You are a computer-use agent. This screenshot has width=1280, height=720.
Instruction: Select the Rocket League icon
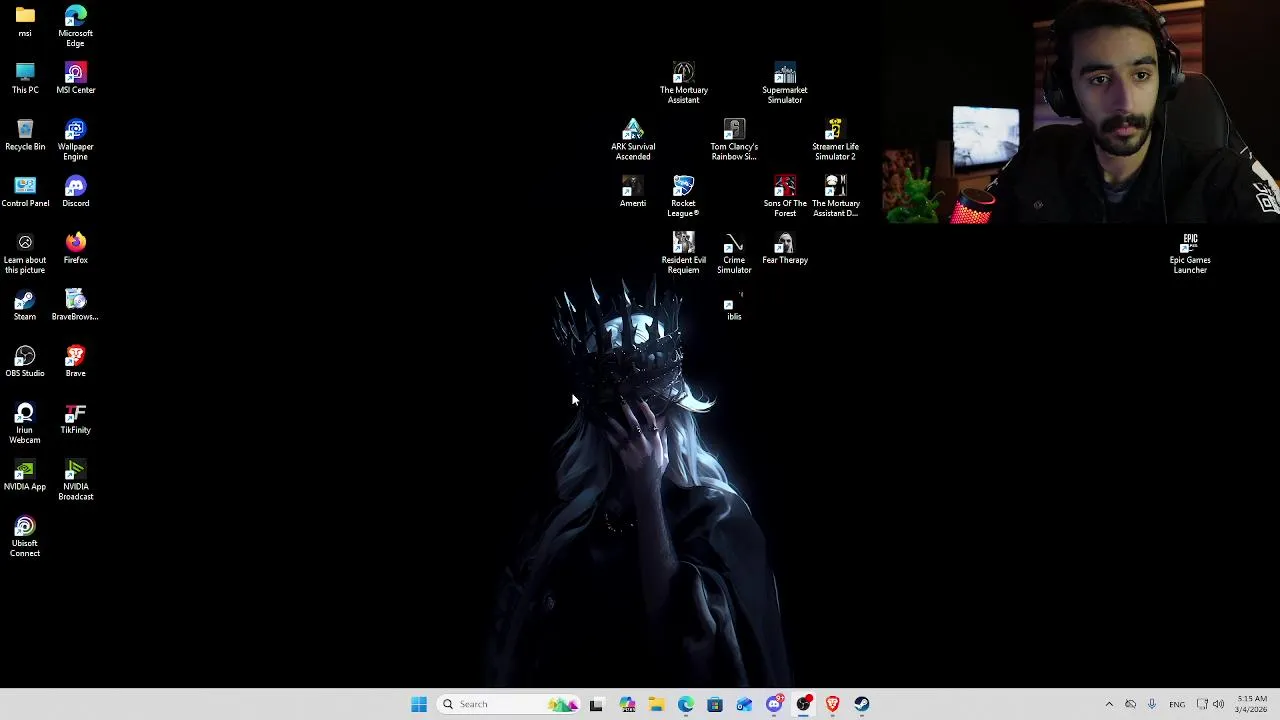point(683,197)
